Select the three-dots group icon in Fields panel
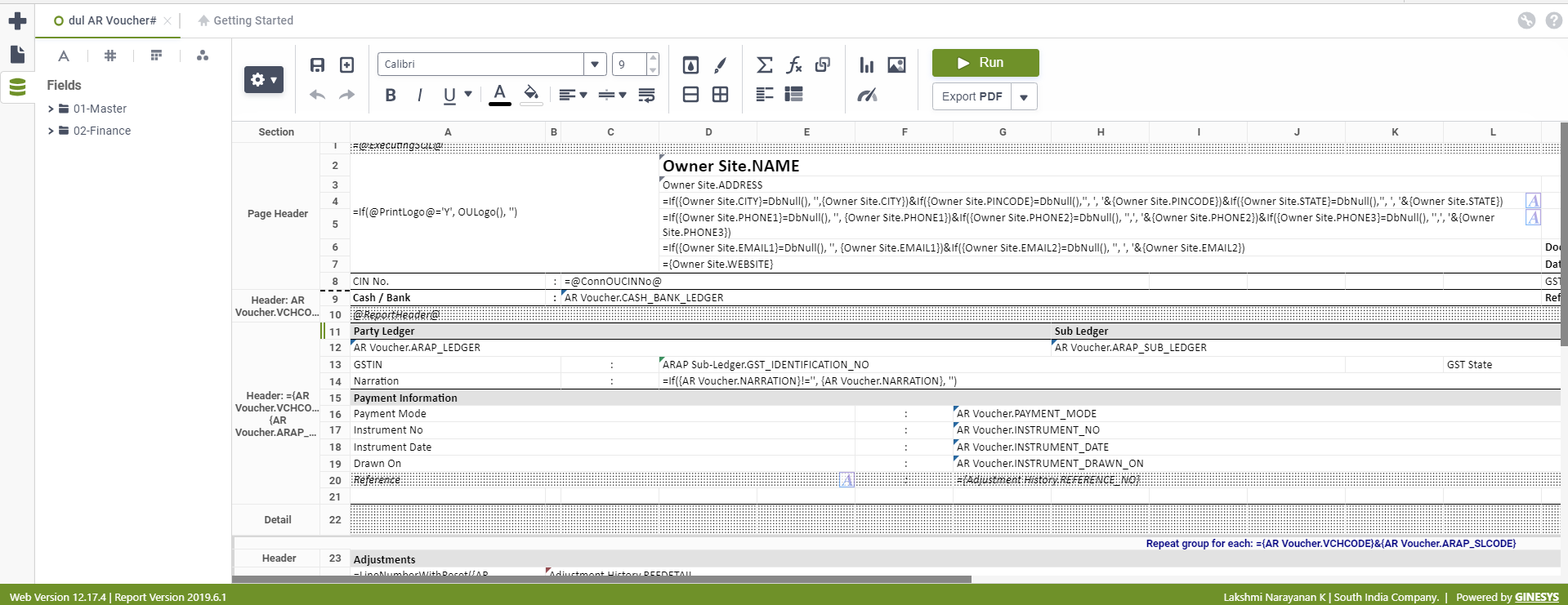The image size is (1568, 605). click(x=203, y=56)
